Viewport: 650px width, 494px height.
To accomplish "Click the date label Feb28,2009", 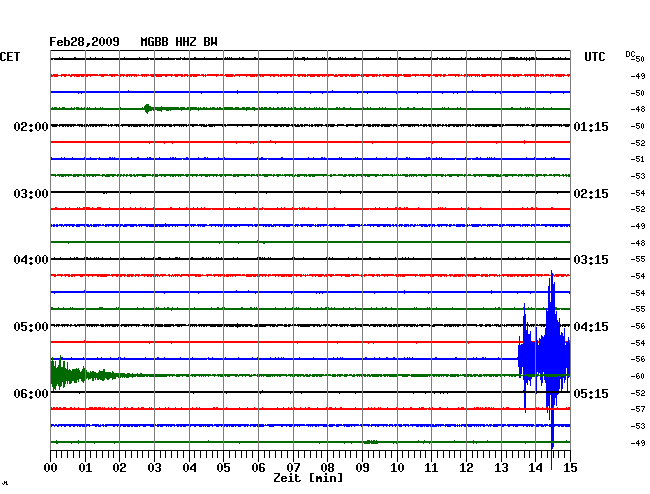I will pos(84,42).
